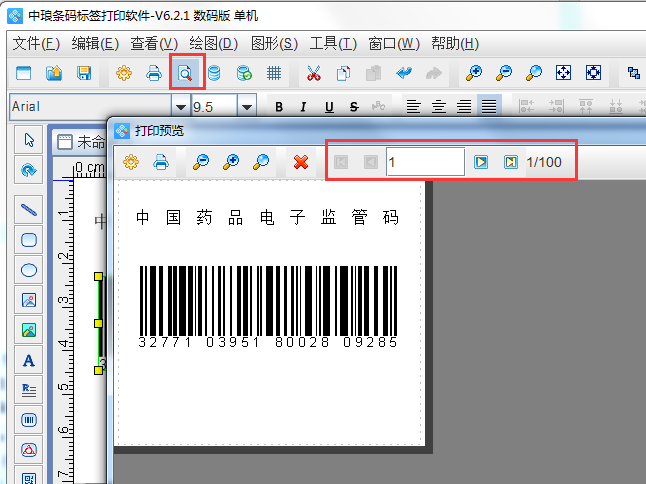Expand the font size 9.5 dropdown
This screenshot has height=484, width=646.
tap(247, 107)
